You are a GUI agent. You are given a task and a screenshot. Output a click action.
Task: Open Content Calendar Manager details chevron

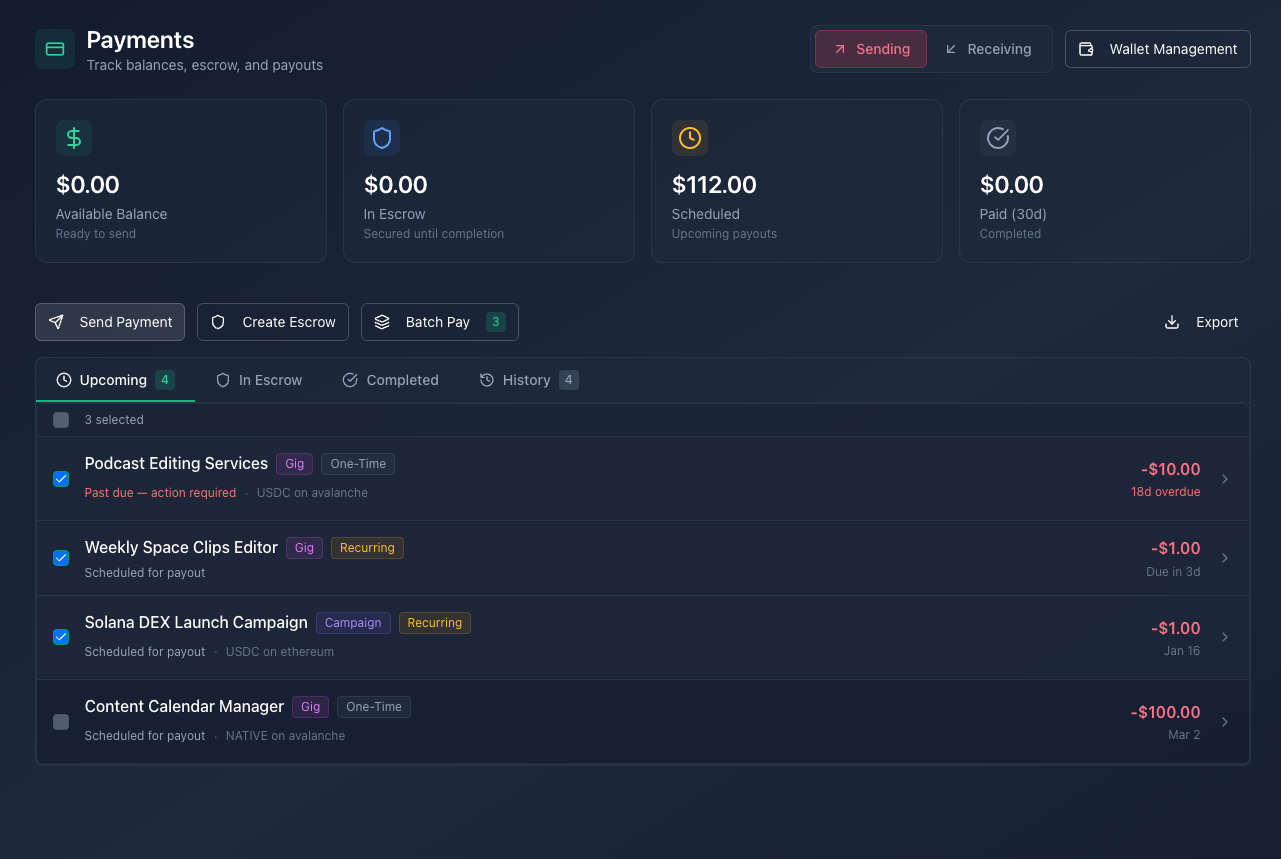pyautogui.click(x=1225, y=722)
